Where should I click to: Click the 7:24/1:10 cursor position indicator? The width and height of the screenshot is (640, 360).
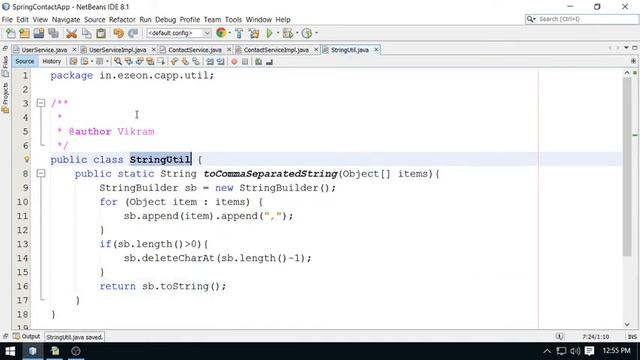click(x=596, y=337)
